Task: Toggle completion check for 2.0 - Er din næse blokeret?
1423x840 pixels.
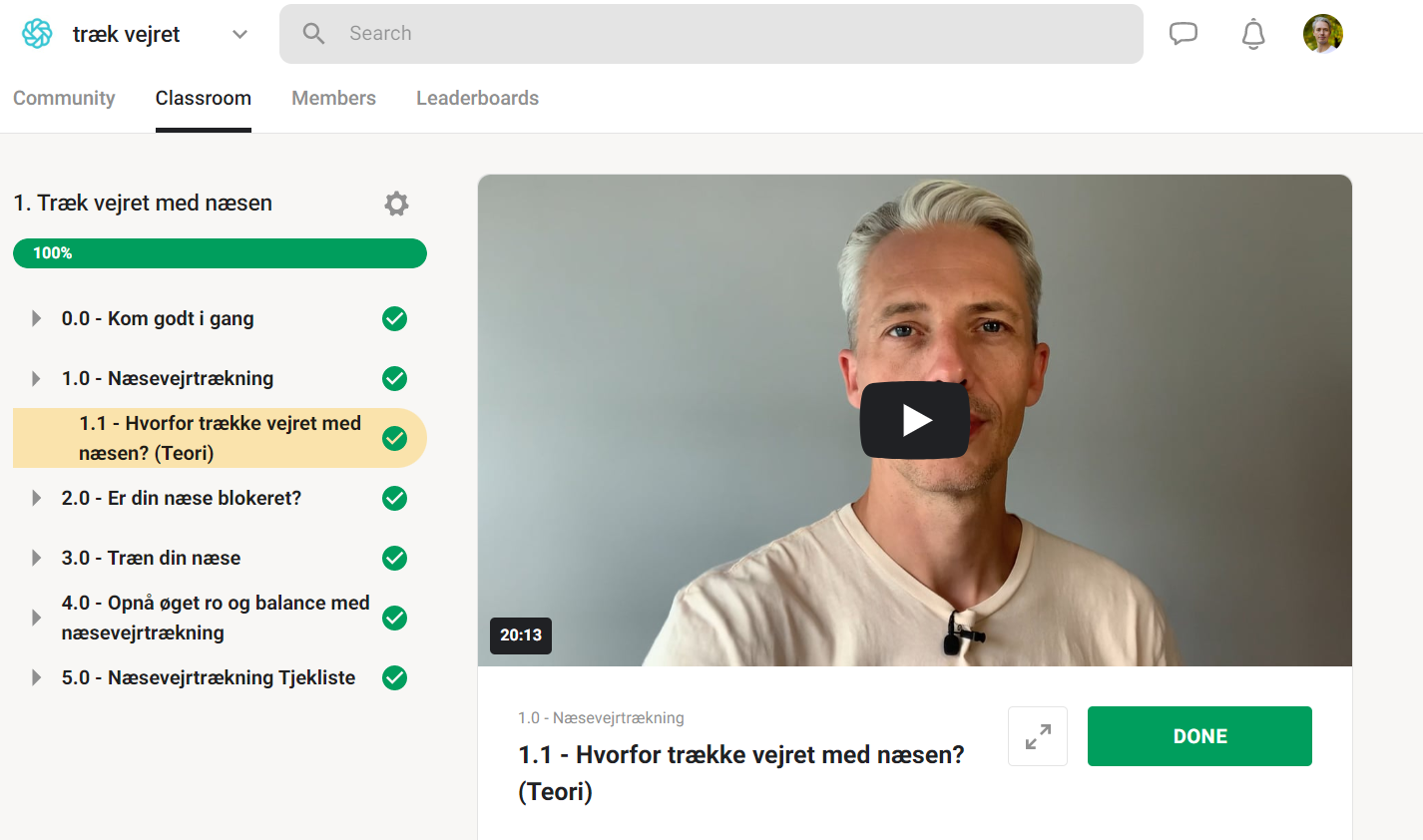Action: (395, 499)
